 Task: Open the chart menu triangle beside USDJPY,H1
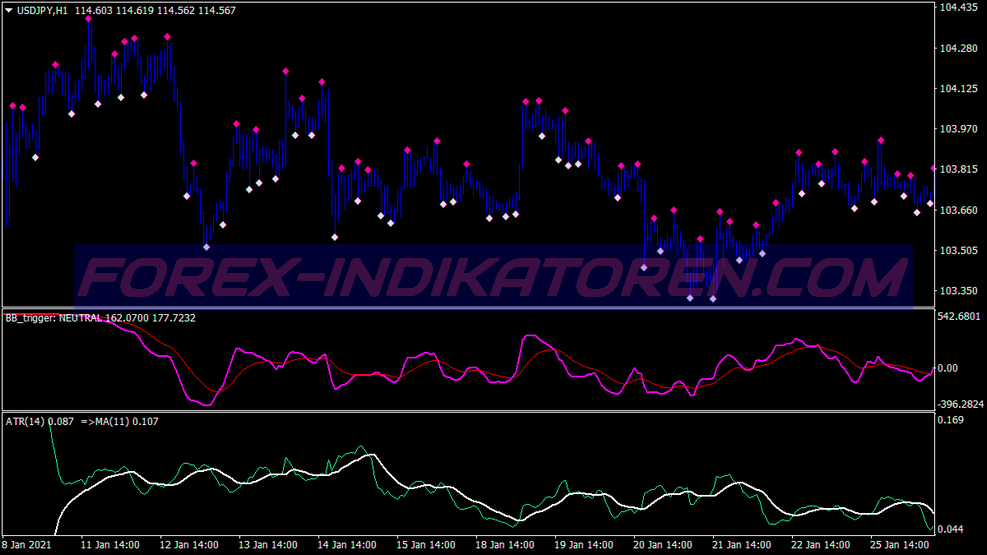click(9, 11)
